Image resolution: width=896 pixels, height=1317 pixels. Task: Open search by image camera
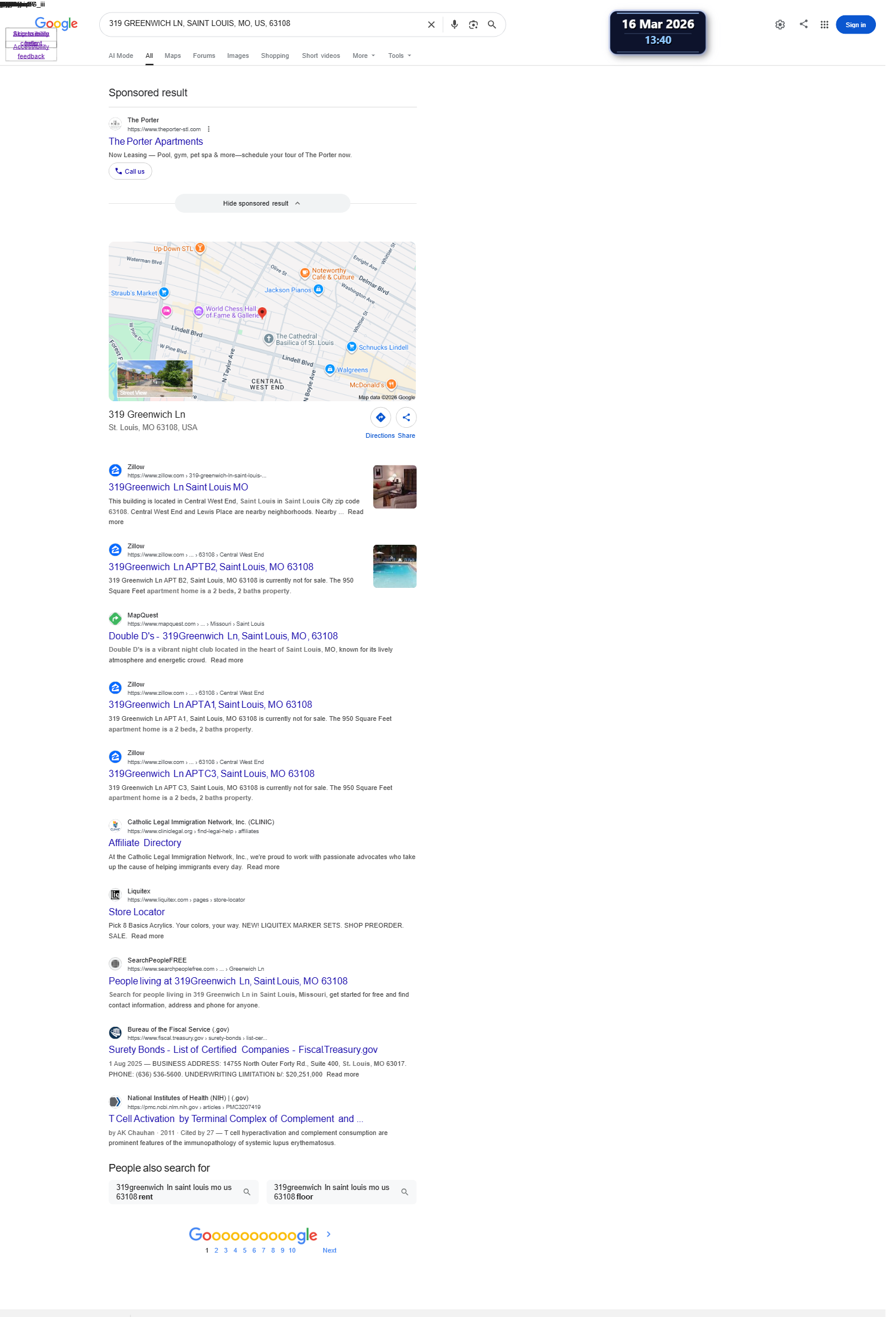click(473, 25)
